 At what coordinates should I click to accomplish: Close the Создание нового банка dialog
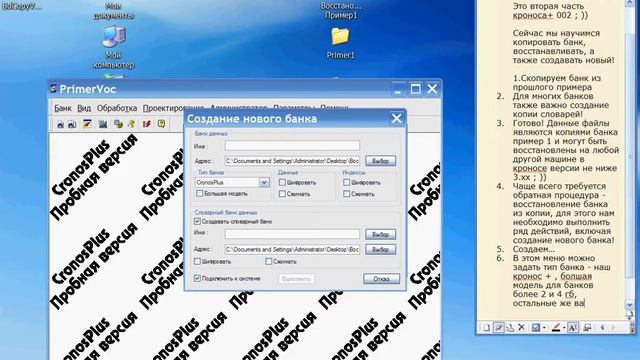[x=396, y=118]
